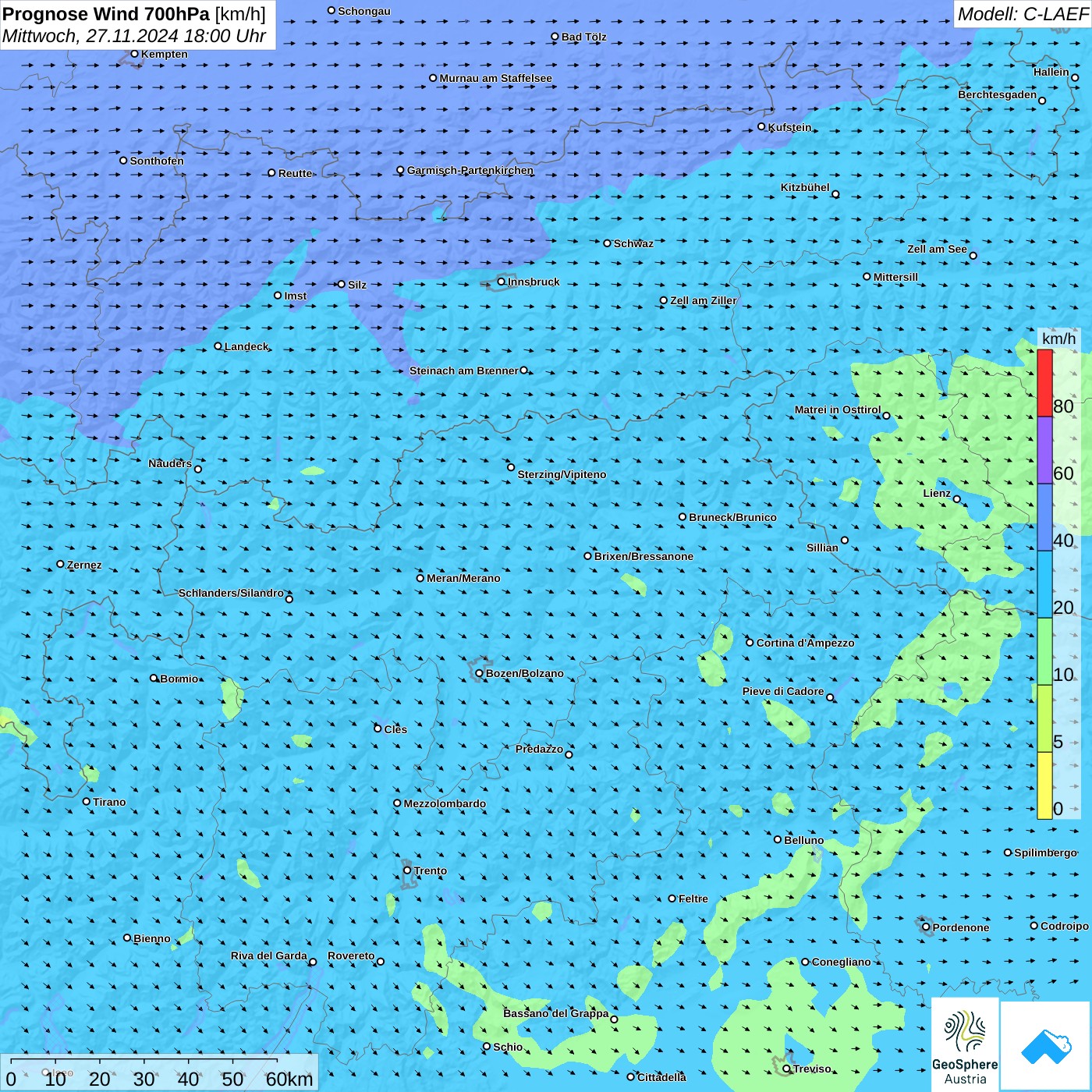
Task: Click the Spilimbergo location marker
Action: click(x=1008, y=853)
